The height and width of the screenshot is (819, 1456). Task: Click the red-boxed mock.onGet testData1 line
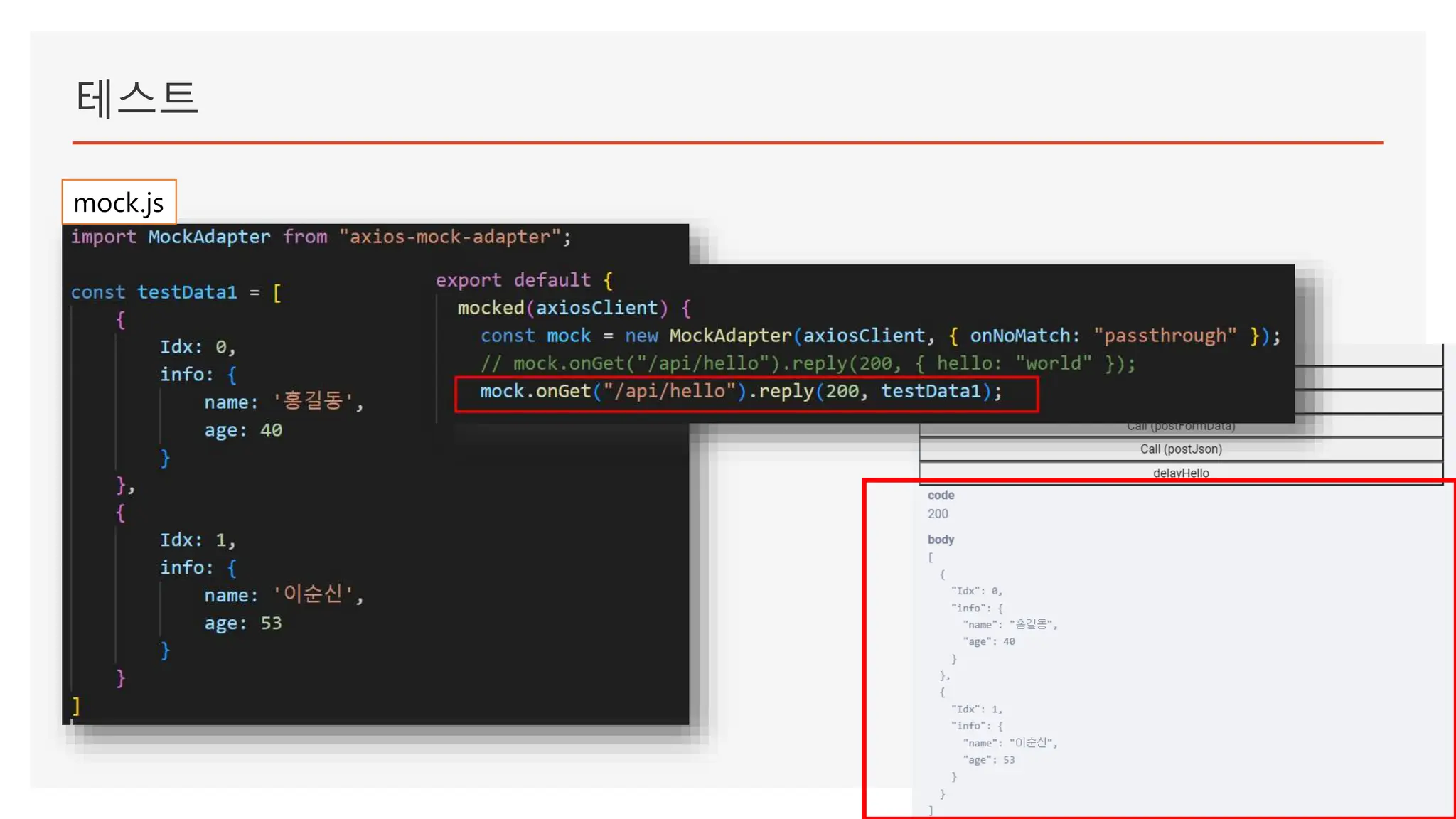click(x=740, y=392)
